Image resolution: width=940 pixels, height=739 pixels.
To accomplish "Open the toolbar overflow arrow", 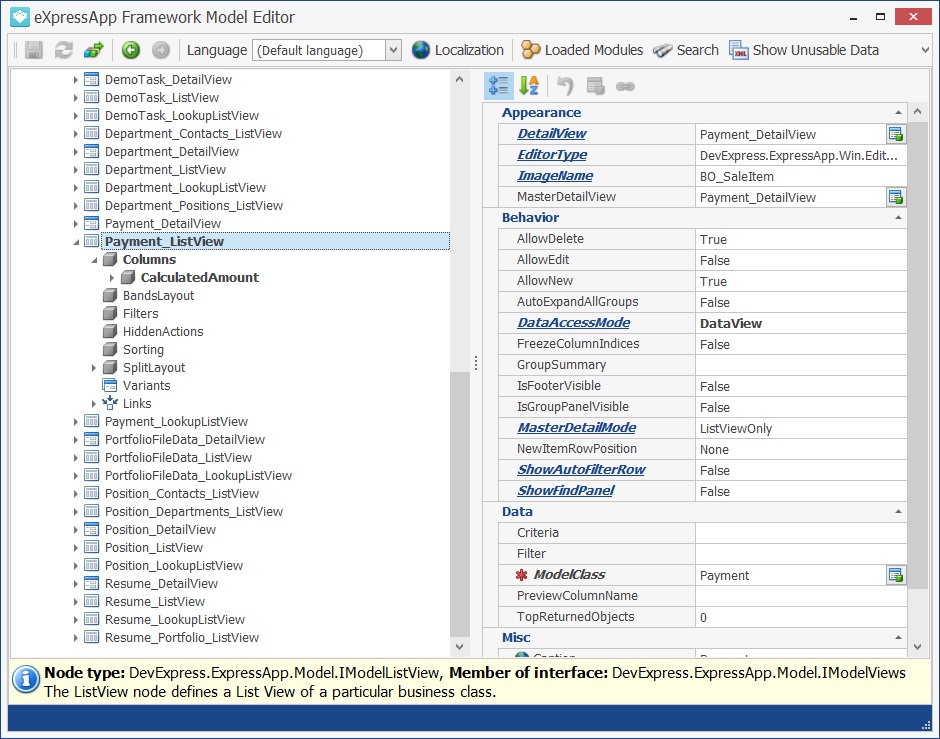I will click(925, 50).
